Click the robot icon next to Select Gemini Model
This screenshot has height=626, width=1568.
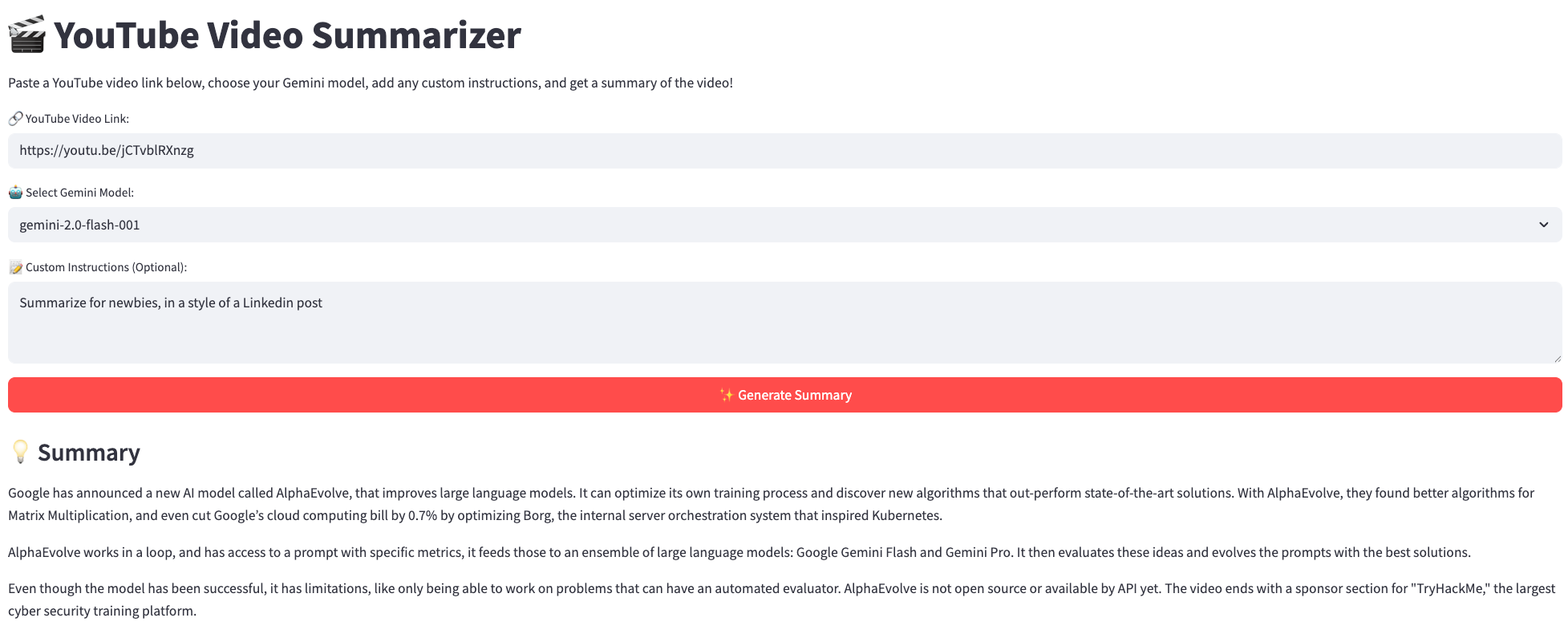pyautogui.click(x=15, y=193)
